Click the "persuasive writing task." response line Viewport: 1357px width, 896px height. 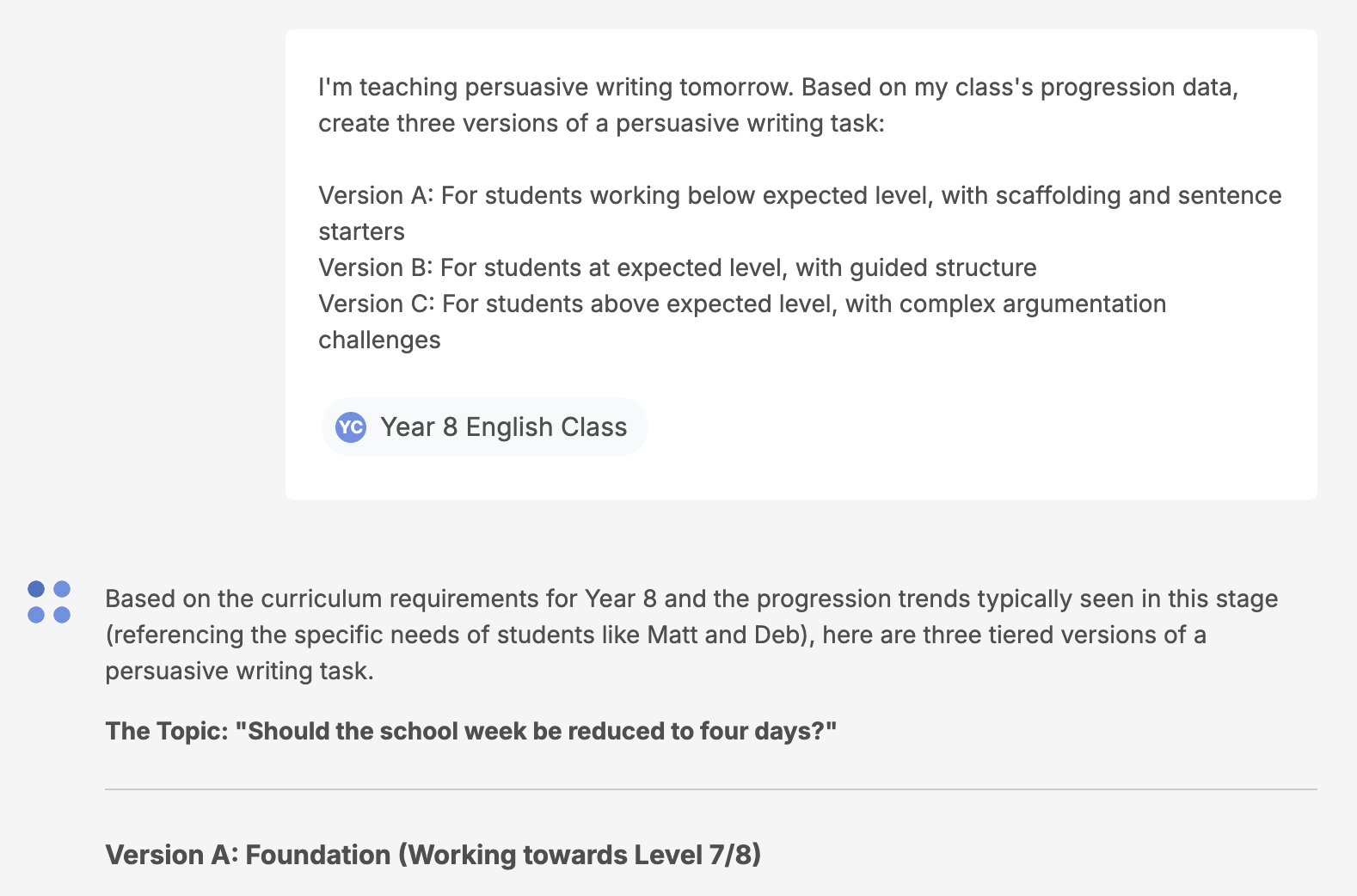(239, 671)
